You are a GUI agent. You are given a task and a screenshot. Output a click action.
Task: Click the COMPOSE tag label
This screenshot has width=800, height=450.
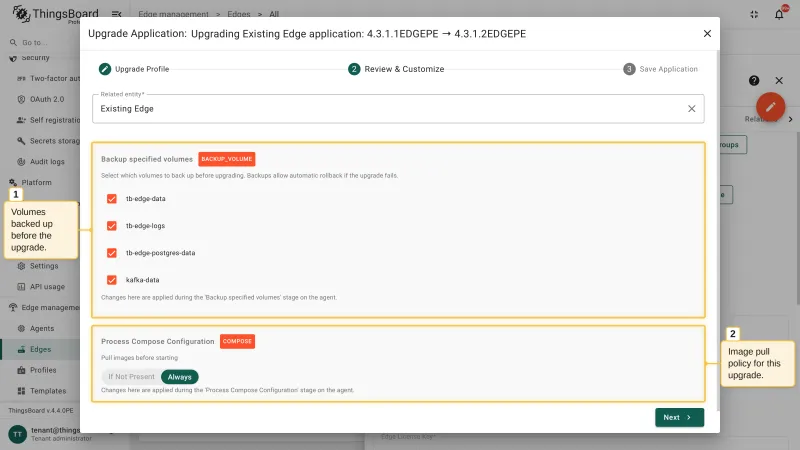[x=237, y=341]
